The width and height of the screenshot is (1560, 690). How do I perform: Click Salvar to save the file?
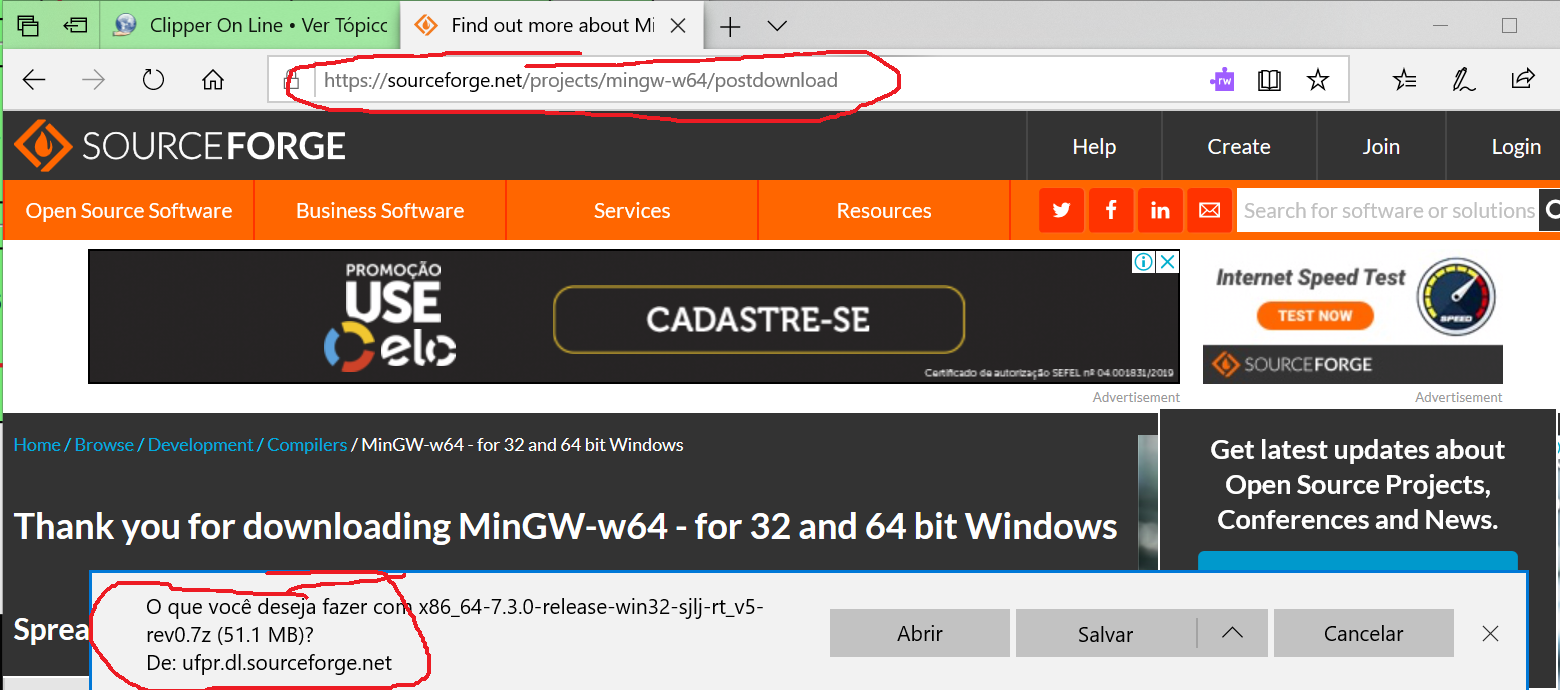[x=1106, y=633]
